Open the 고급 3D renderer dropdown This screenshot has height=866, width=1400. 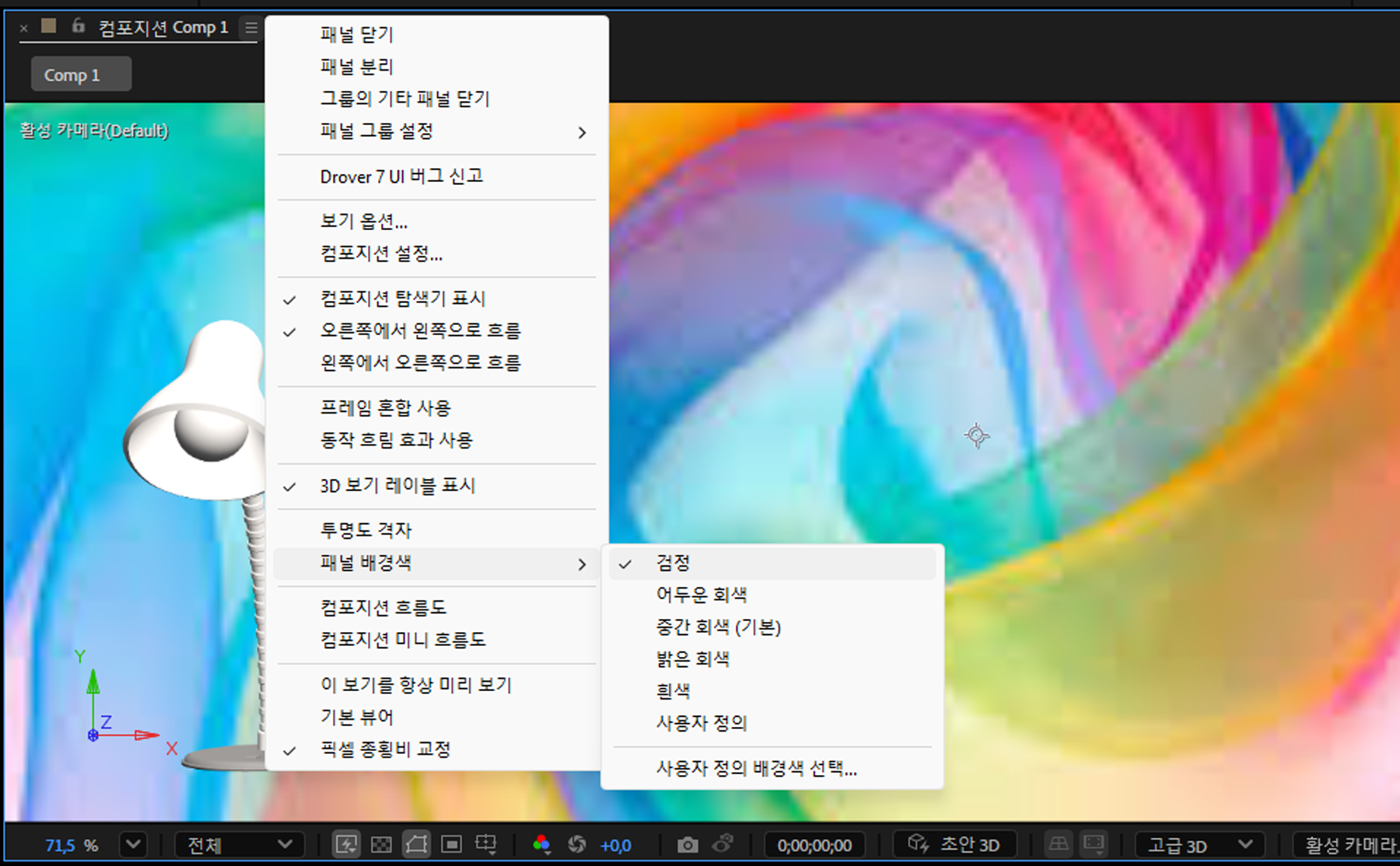[x=1198, y=845]
